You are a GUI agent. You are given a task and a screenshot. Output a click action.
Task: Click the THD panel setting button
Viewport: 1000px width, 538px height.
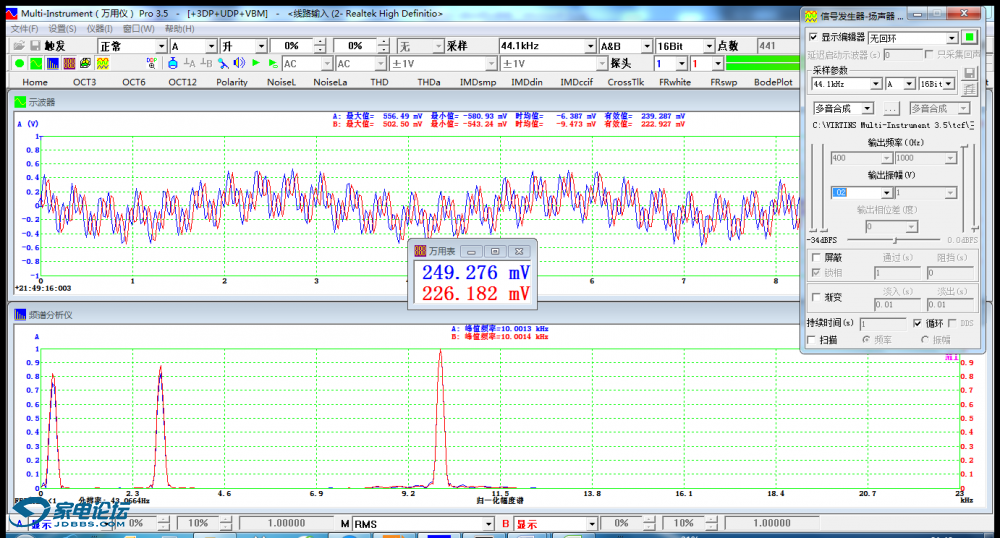point(379,82)
